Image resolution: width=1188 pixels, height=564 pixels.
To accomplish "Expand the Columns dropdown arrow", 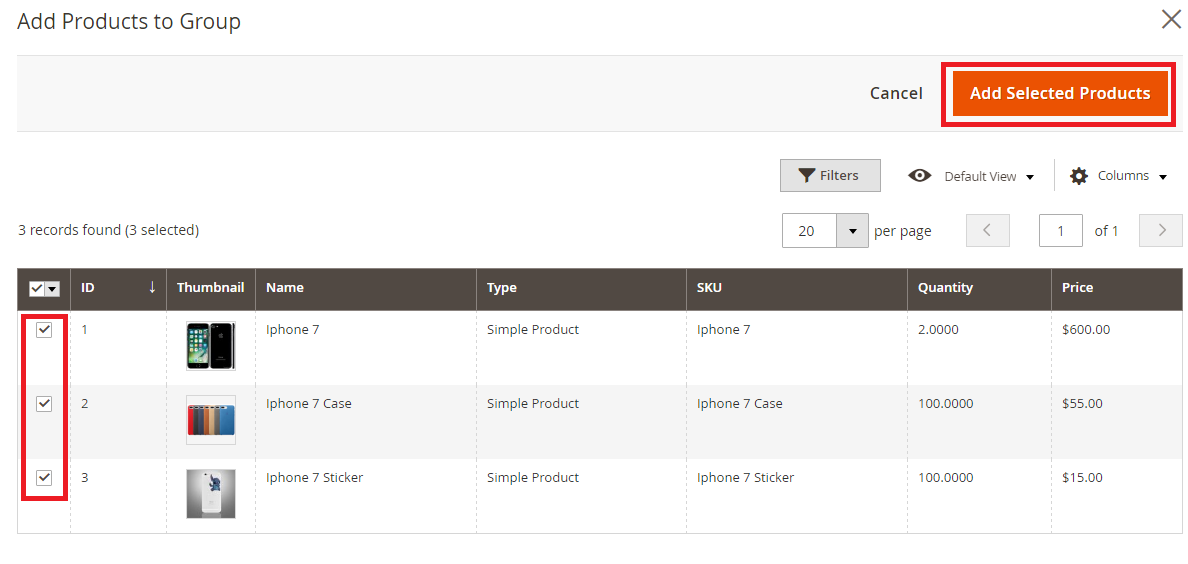I will 1163,177.
